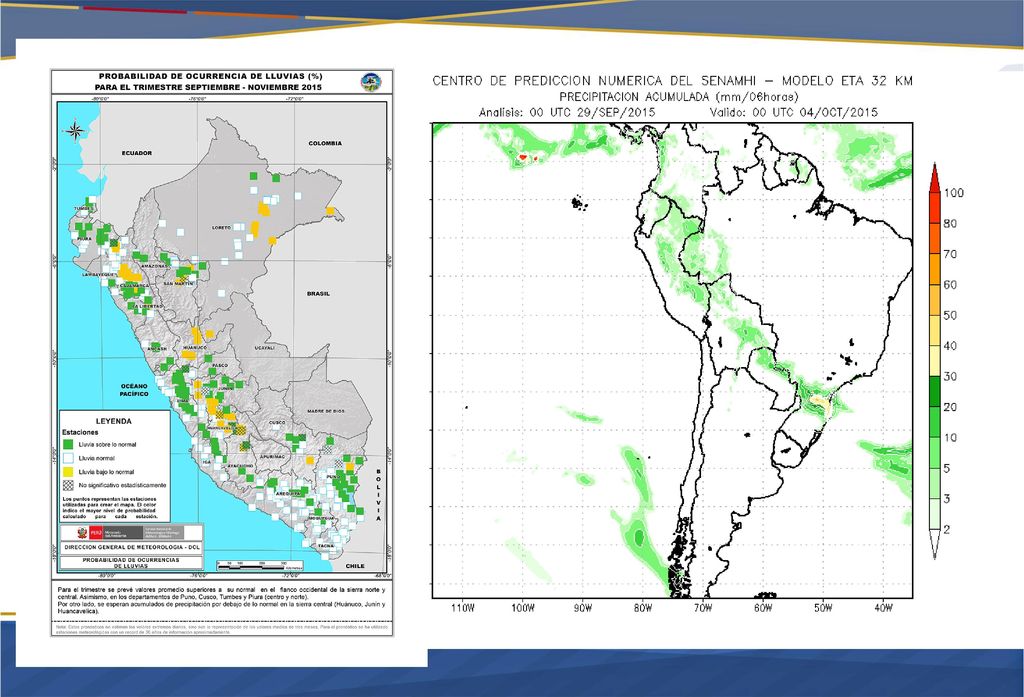
Task: Click the '40W' longitude axis label
Action: [884, 608]
